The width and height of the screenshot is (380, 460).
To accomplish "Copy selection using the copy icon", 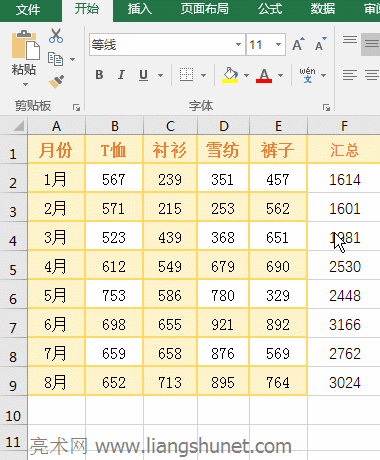I will 55,59.
